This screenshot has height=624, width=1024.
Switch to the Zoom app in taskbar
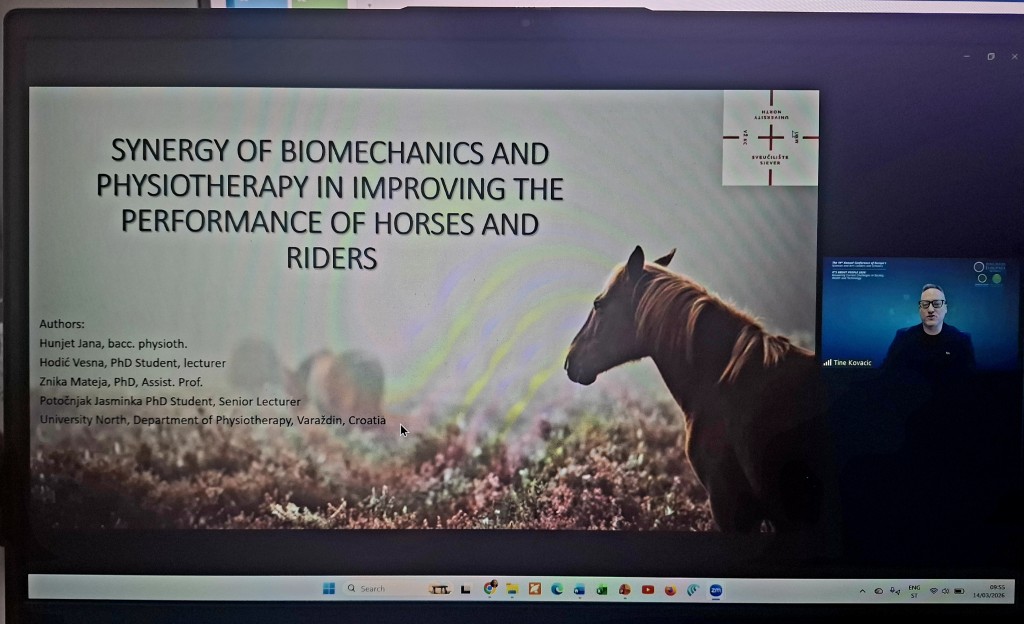click(715, 590)
